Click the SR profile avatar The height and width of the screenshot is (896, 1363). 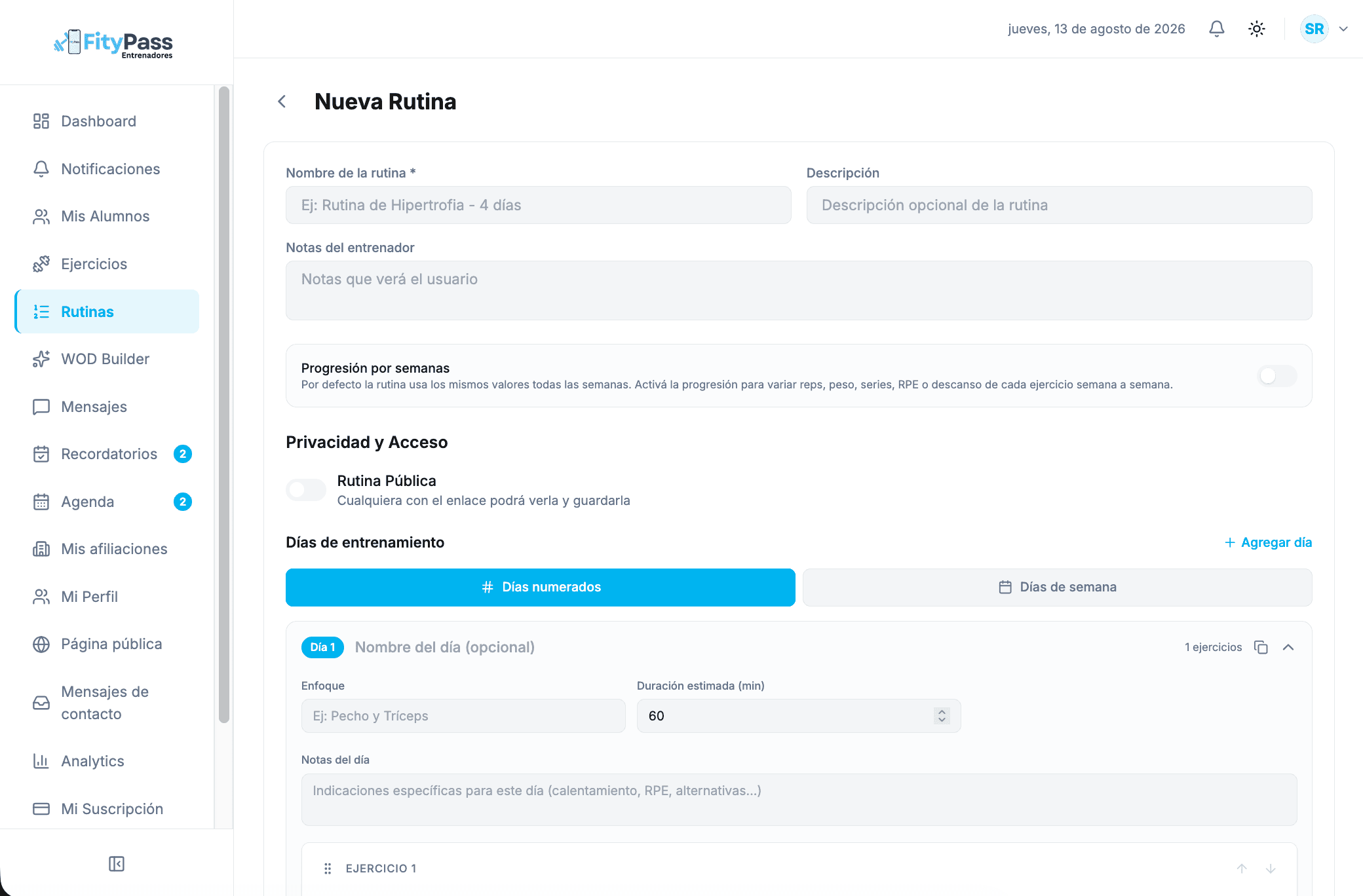(x=1314, y=29)
